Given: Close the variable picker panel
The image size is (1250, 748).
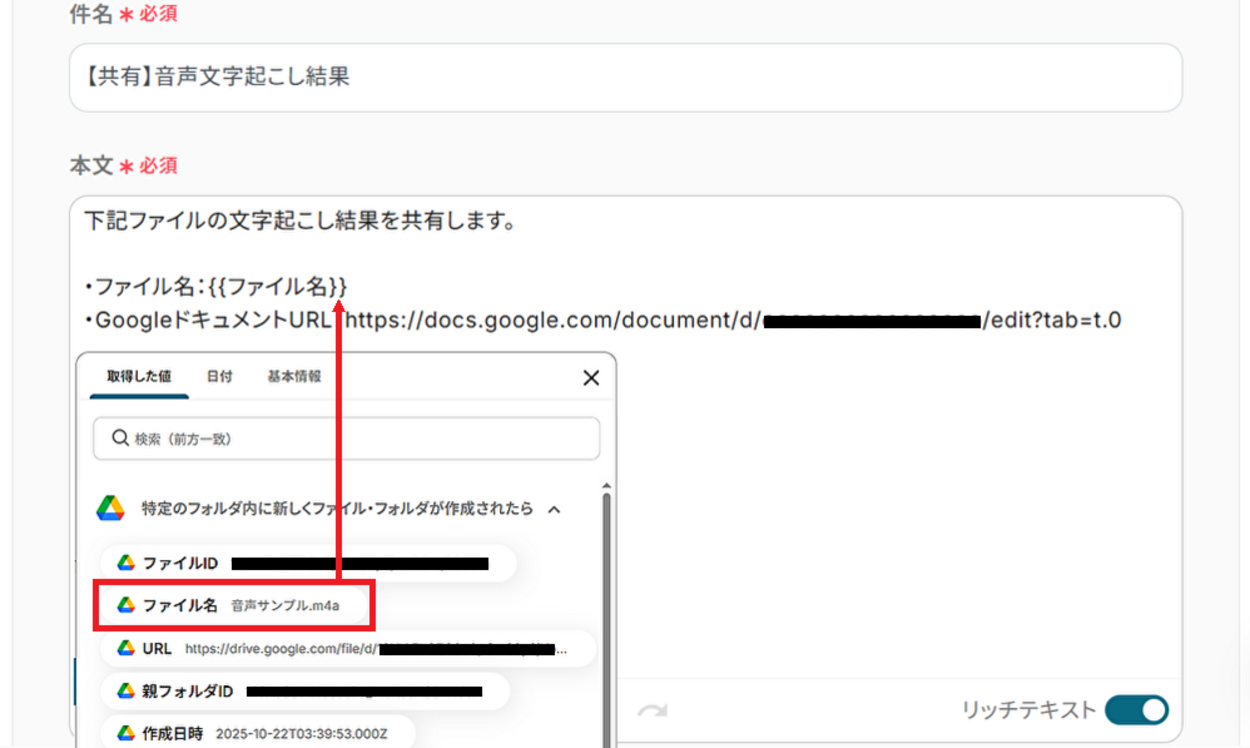Looking at the screenshot, I should click(x=590, y=377).
